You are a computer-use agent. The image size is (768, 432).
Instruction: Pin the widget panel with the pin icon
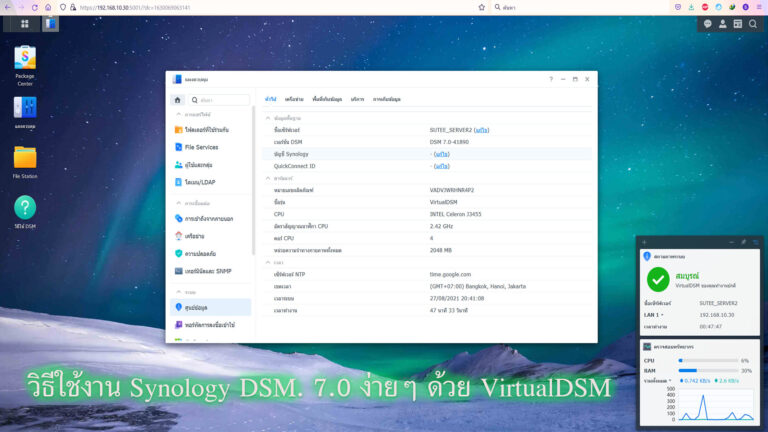(x=743, y=242)
